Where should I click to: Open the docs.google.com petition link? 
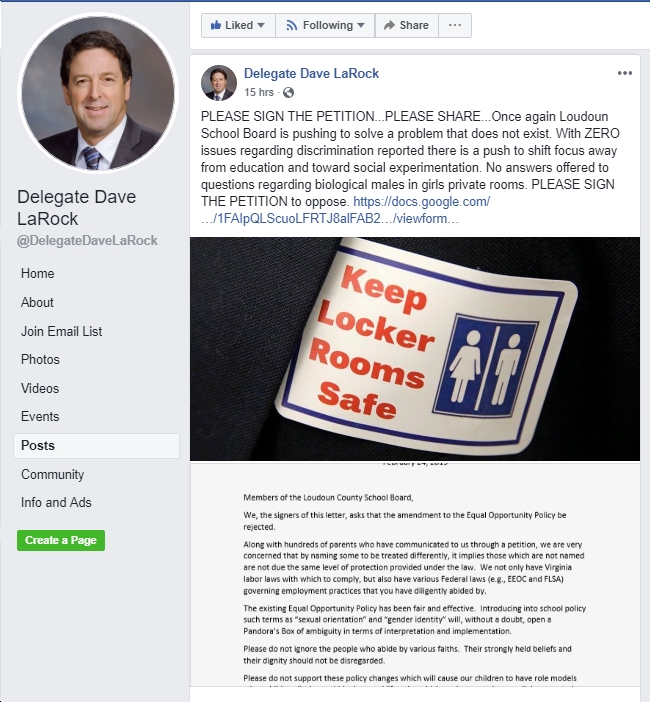coord(345,210)
